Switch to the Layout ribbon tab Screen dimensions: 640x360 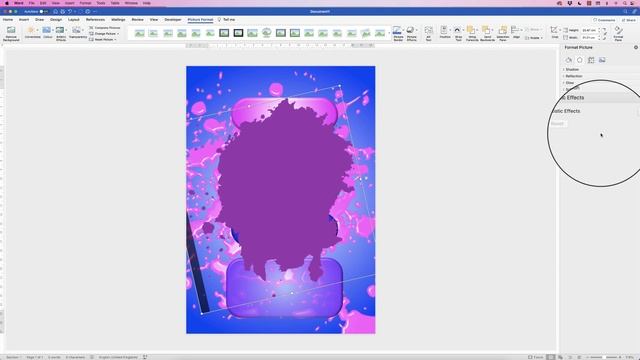click(x=73, y=20)
